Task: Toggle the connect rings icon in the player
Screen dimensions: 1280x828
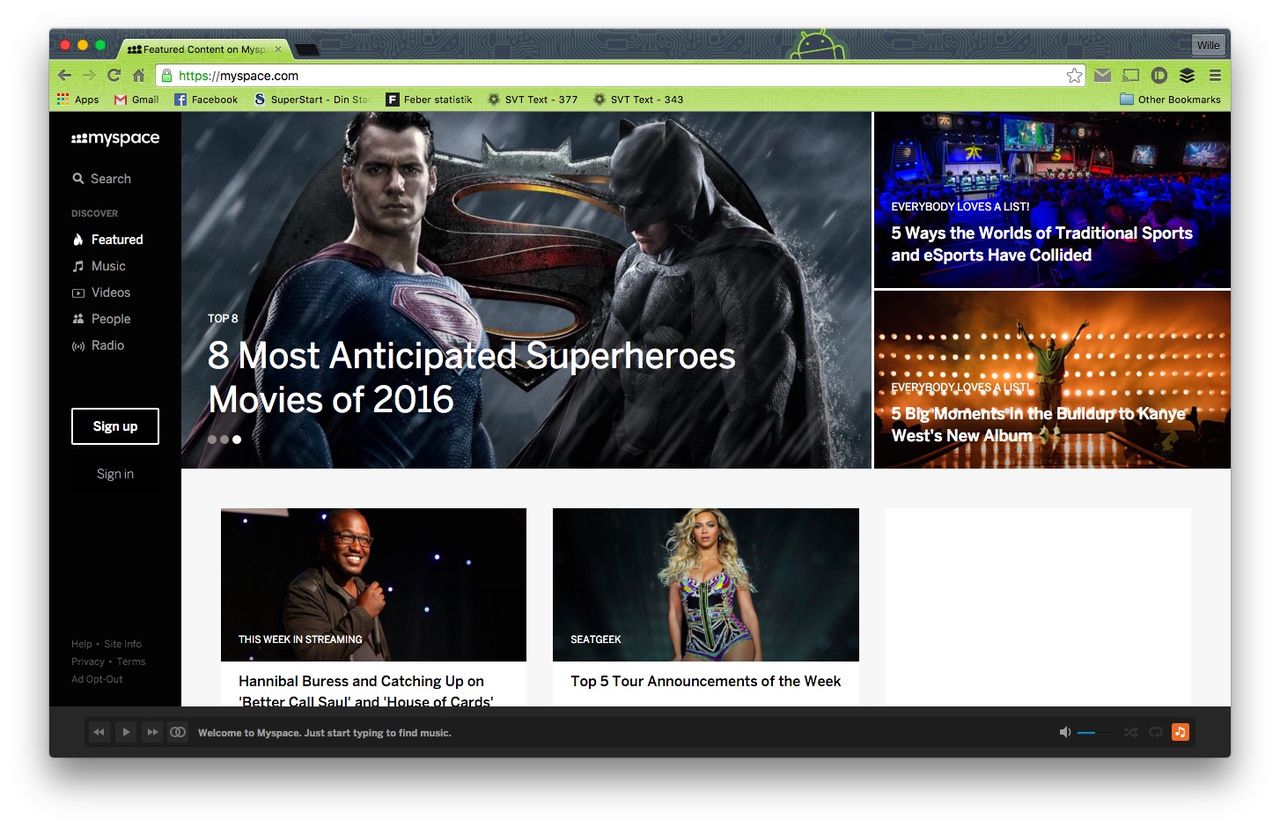Action: 178,732
